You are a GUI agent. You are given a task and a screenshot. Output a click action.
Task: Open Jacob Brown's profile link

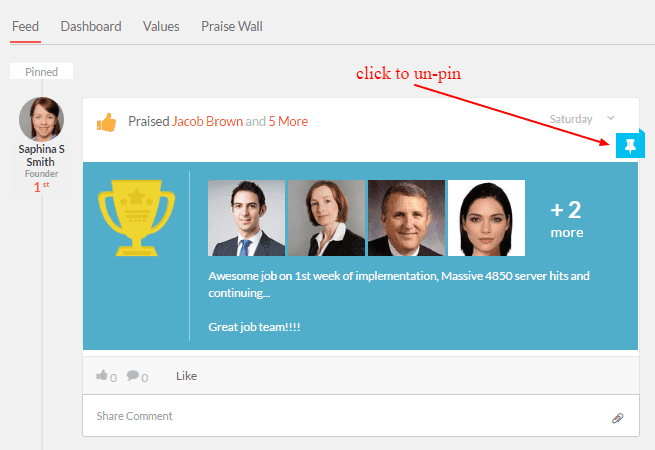tap(207, 122)
